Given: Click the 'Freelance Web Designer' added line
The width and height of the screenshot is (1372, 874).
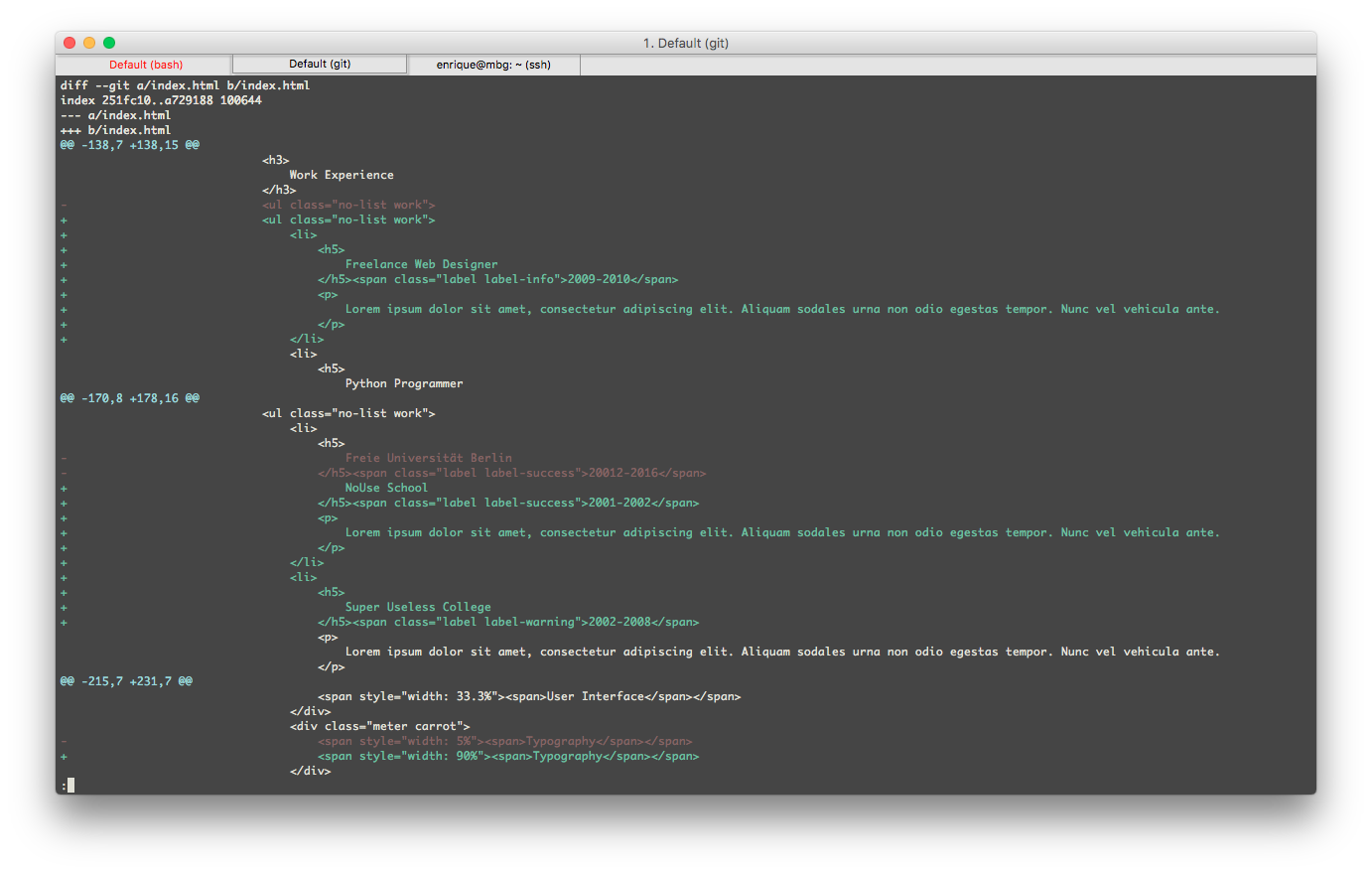Looking at the screenshot, I should pyautogui.click(x=422, y=264).
